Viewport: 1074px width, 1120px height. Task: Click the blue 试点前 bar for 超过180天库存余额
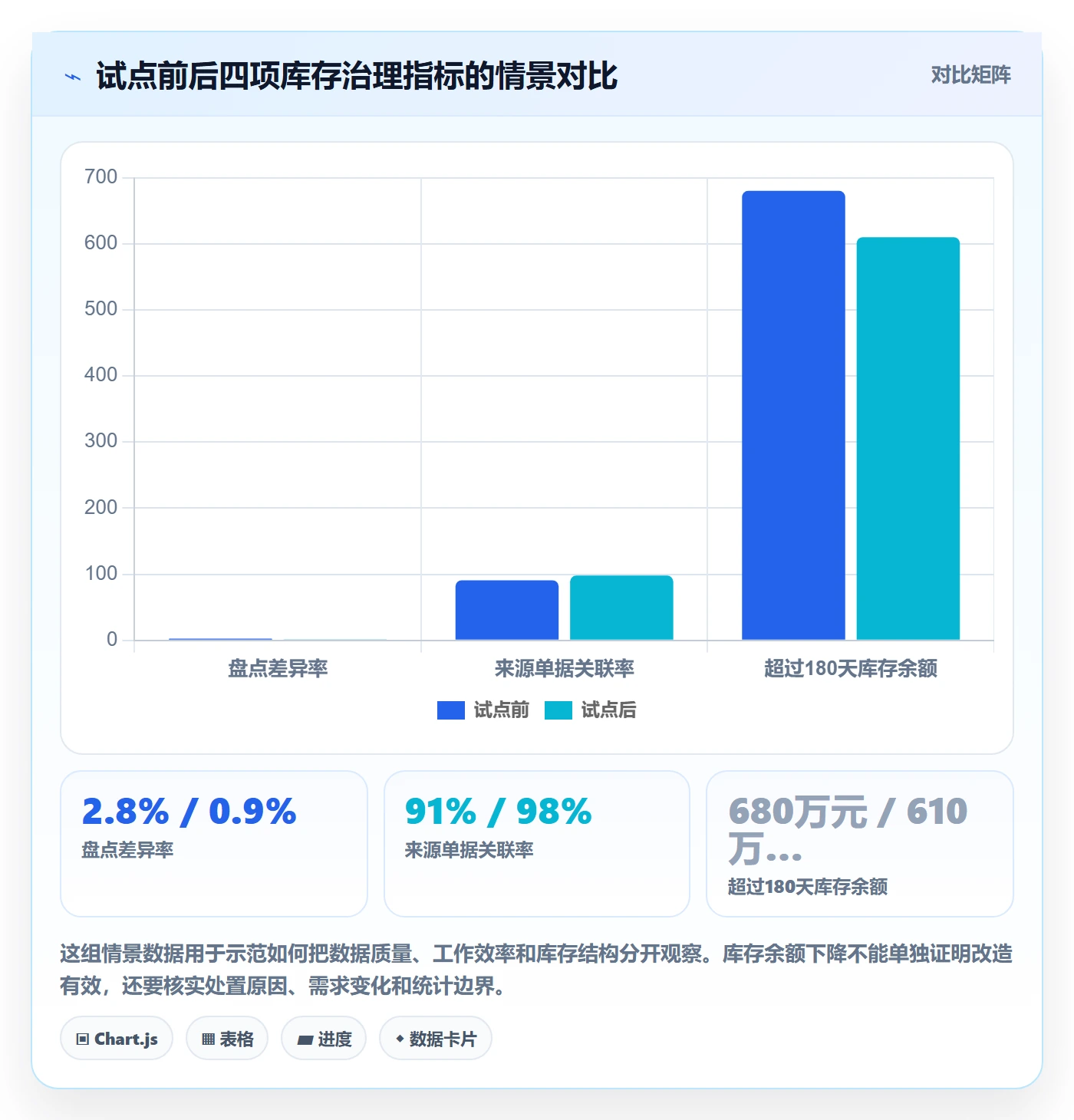(793, 415)
